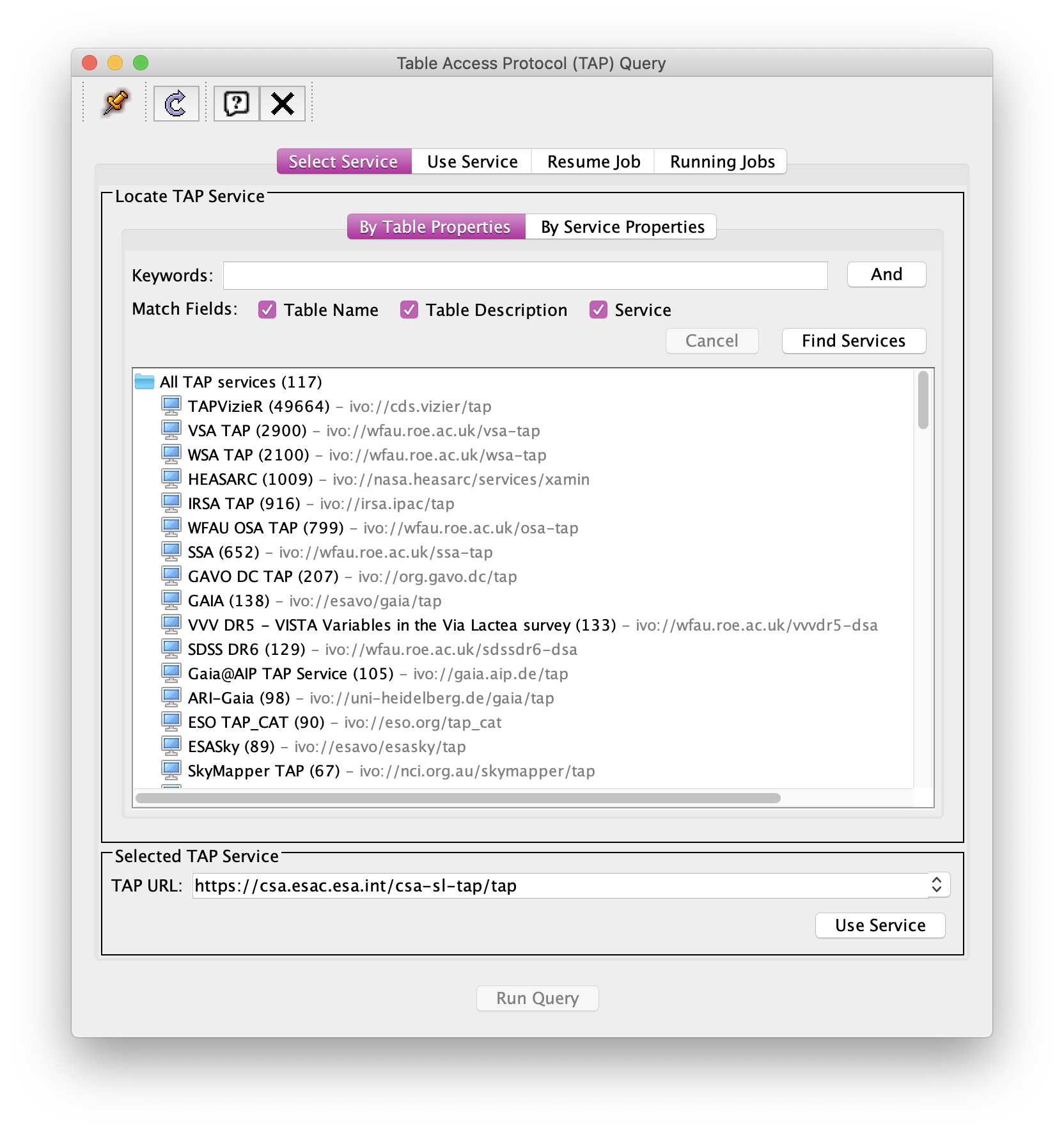Screen dimensions: 1064x1132
Task: Click the folder icon of All TAP services
Action: pyautogui.click(x=145, y=382)
